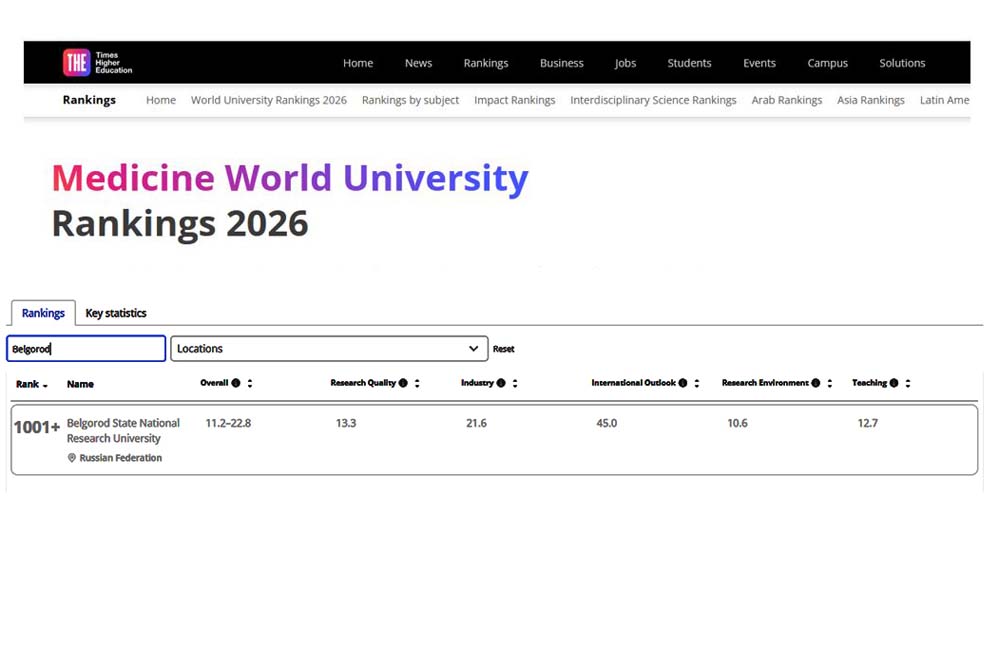Viewport: 999px width, 667px height.
Task: Click the International Outlook info icon
Action: [683, 383]
